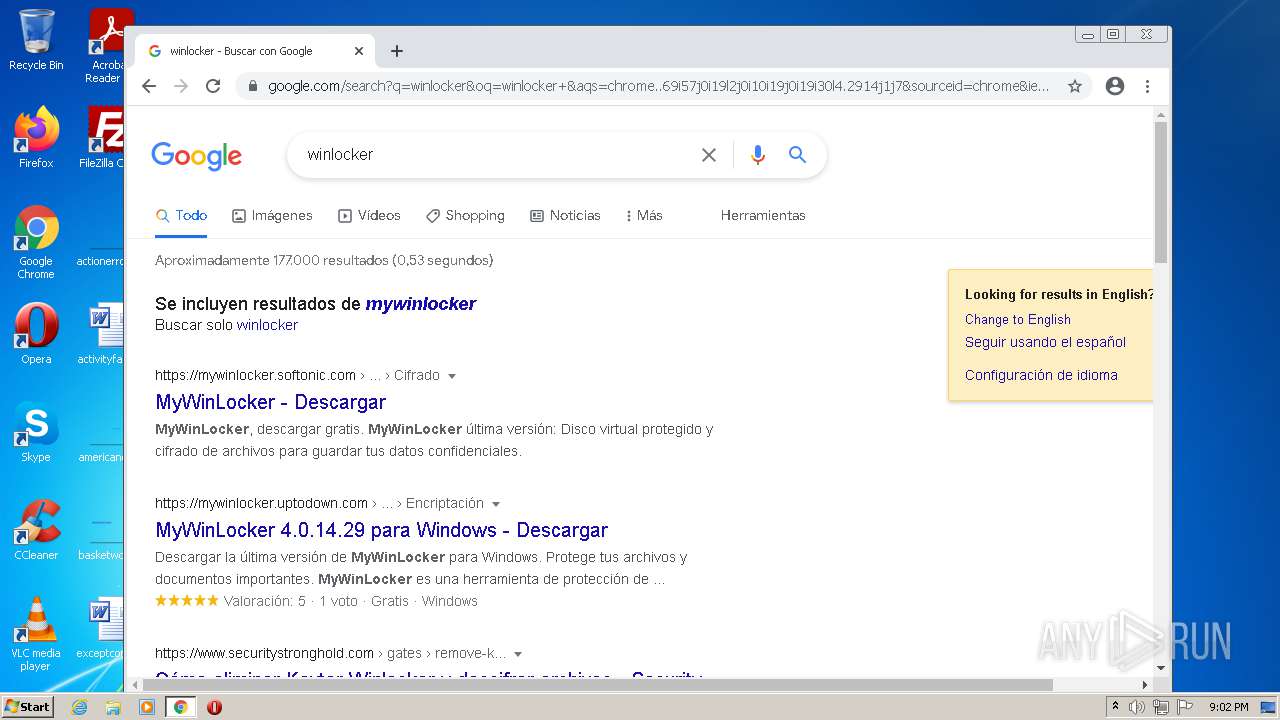Open the Chrome three-dot menu

(1148, 86)
